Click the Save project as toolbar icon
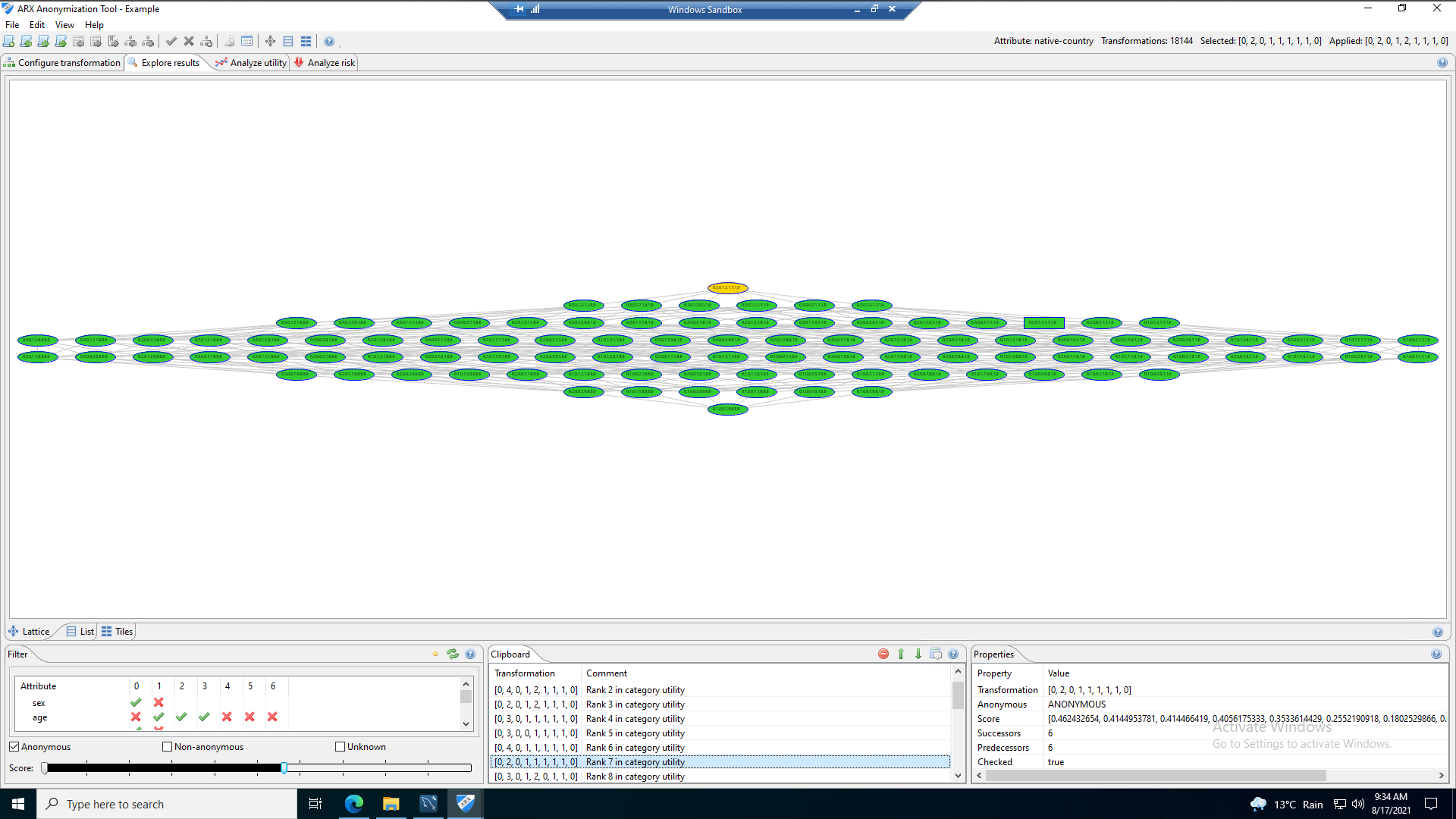Image resolution: width=1456 pixels, height=819 pixels. click(x=61, y=41)
